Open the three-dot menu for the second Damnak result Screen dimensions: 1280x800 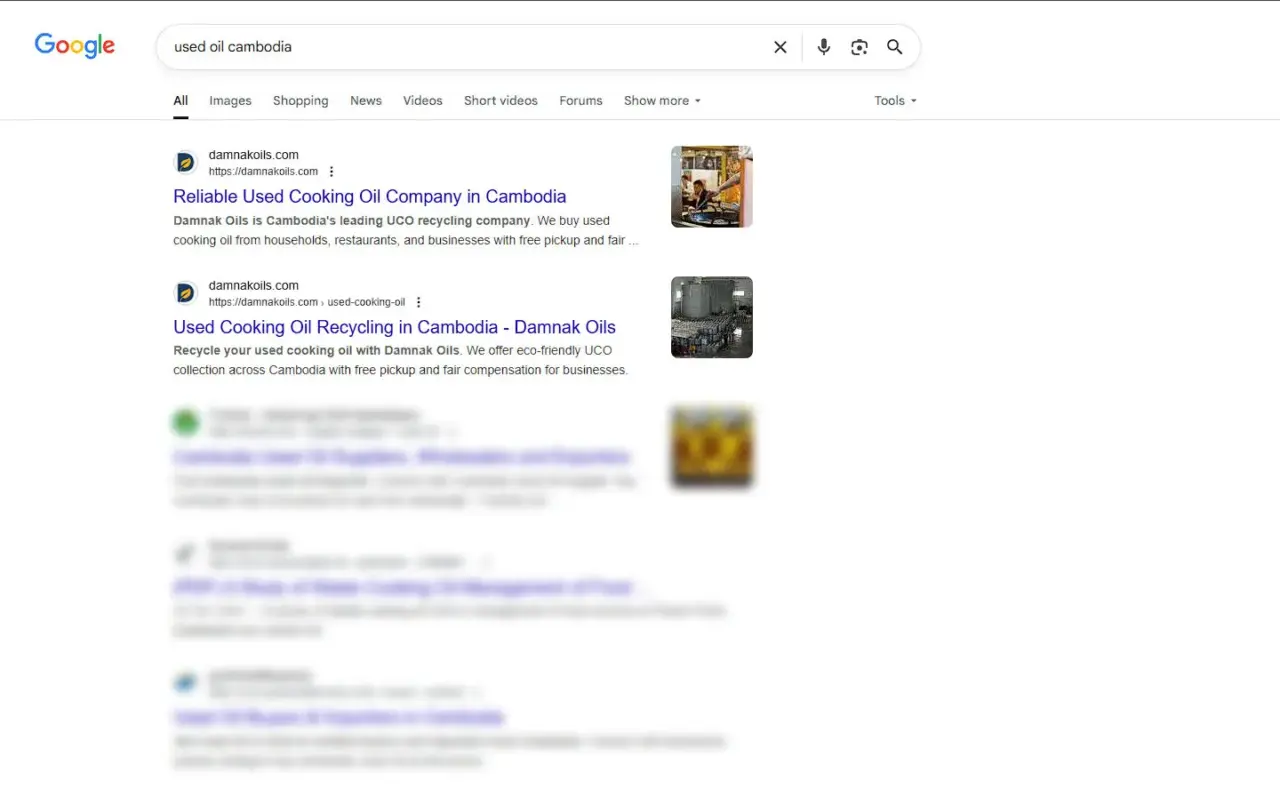pos(418,301)
